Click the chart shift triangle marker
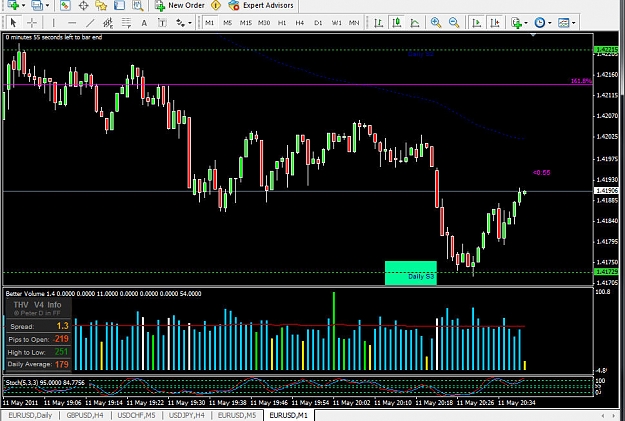The width and height of the screenshot is (625, 421). (533, 35)
